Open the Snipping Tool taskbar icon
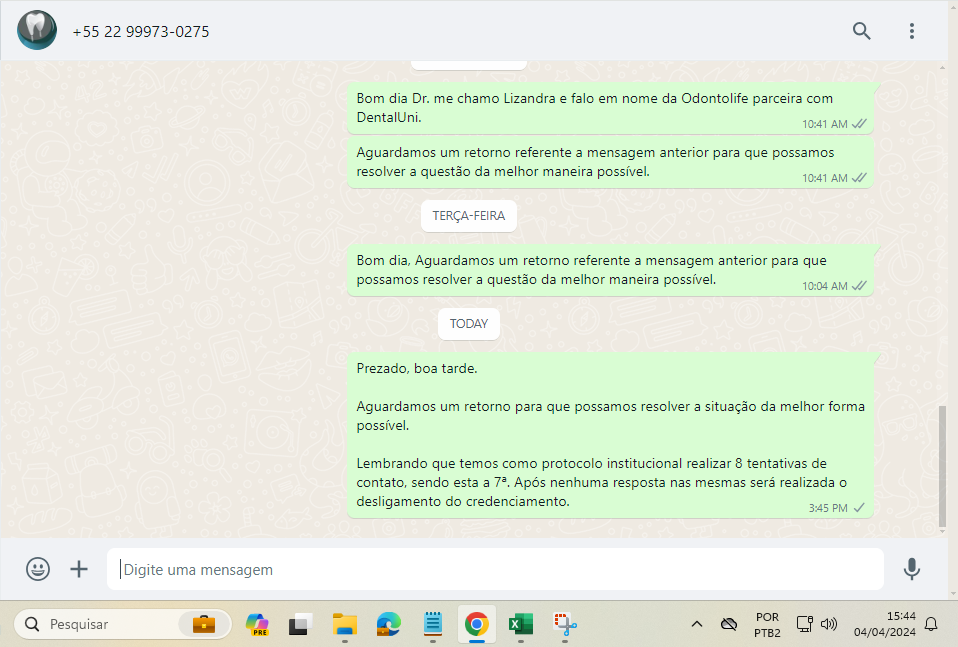The image size is (958, 647). [x=565, y=624]
